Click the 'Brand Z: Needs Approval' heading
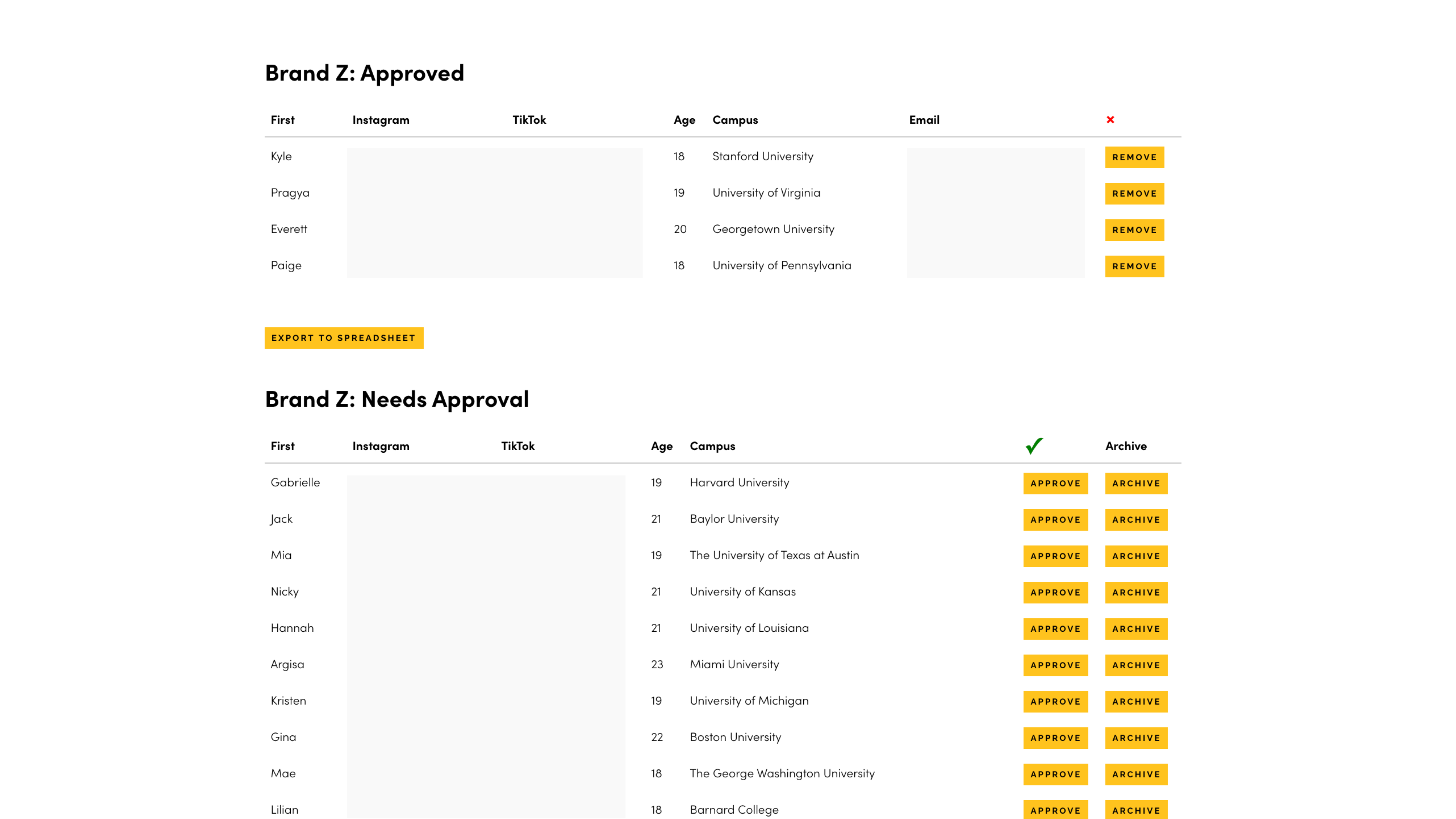This screenshot has height=819, width=1456. coord(397,400)
